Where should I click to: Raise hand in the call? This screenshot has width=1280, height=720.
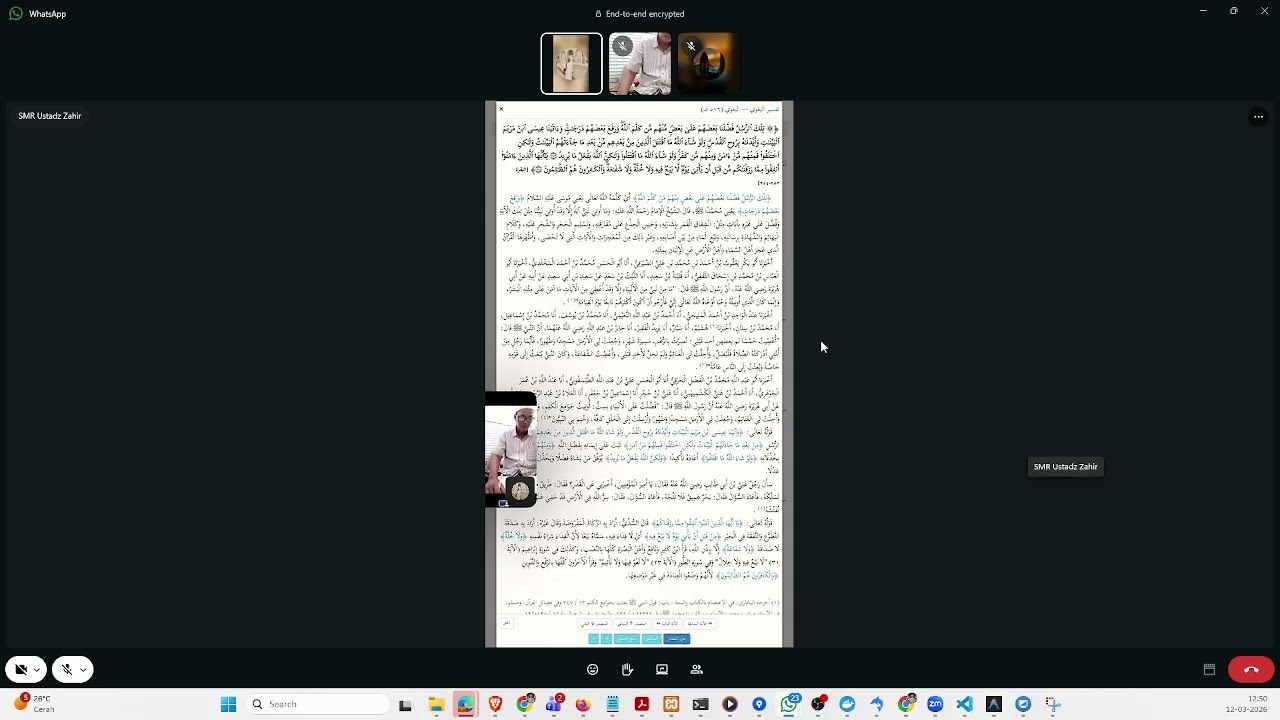[627, 669]
